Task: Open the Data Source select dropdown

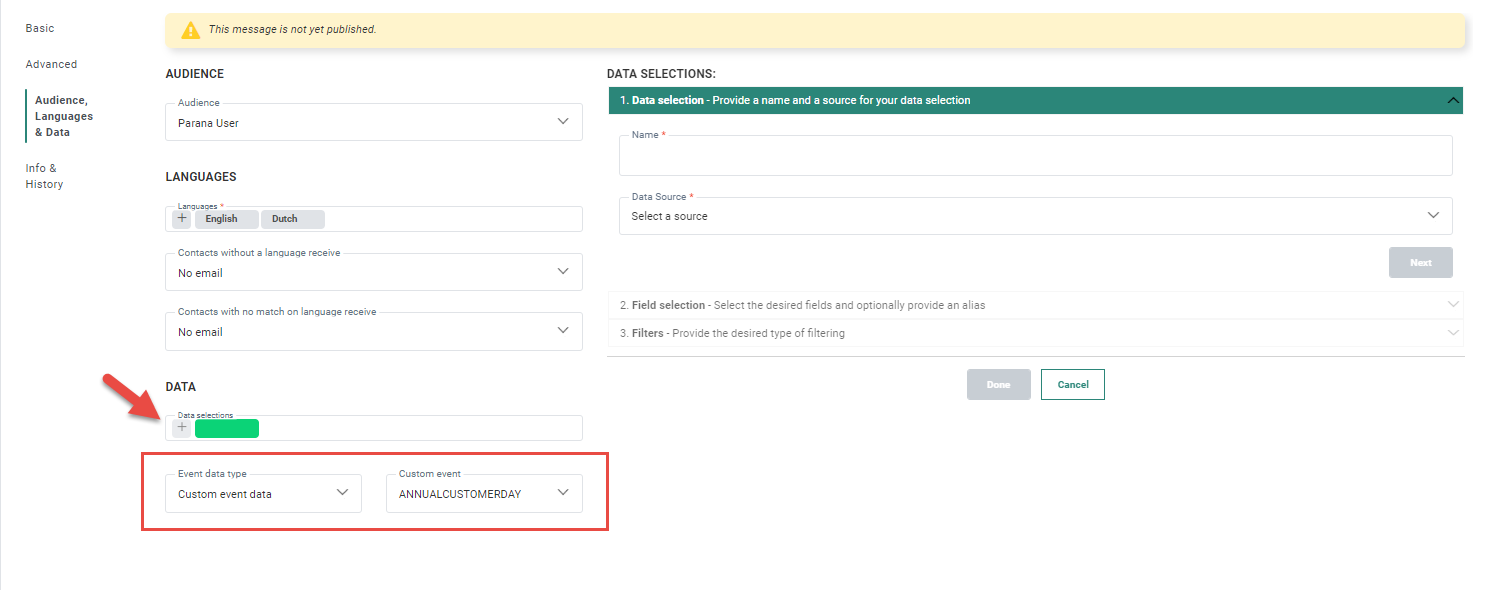Action: coord(1035,216)
